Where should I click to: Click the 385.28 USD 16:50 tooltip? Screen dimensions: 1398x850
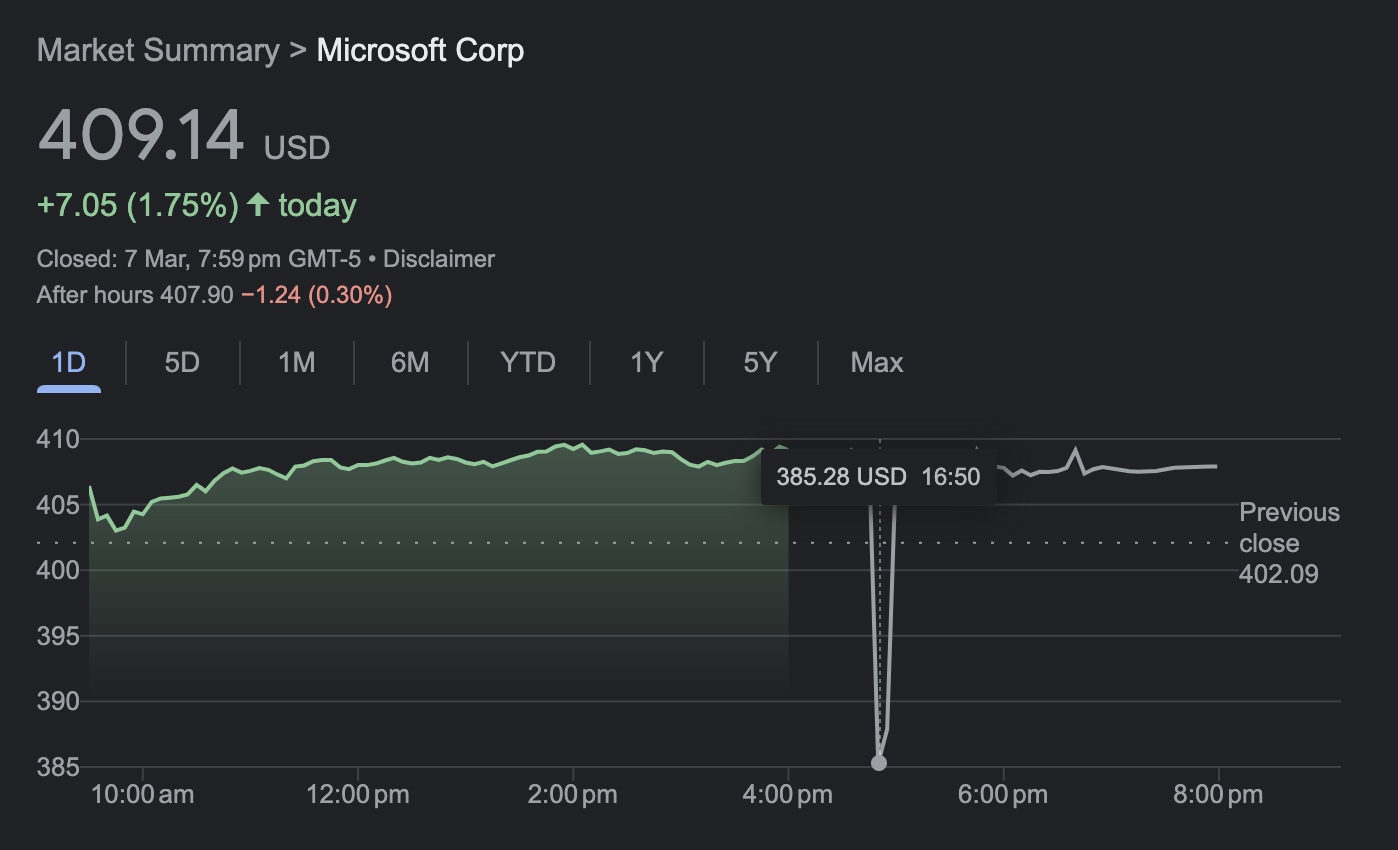[879, 476]
